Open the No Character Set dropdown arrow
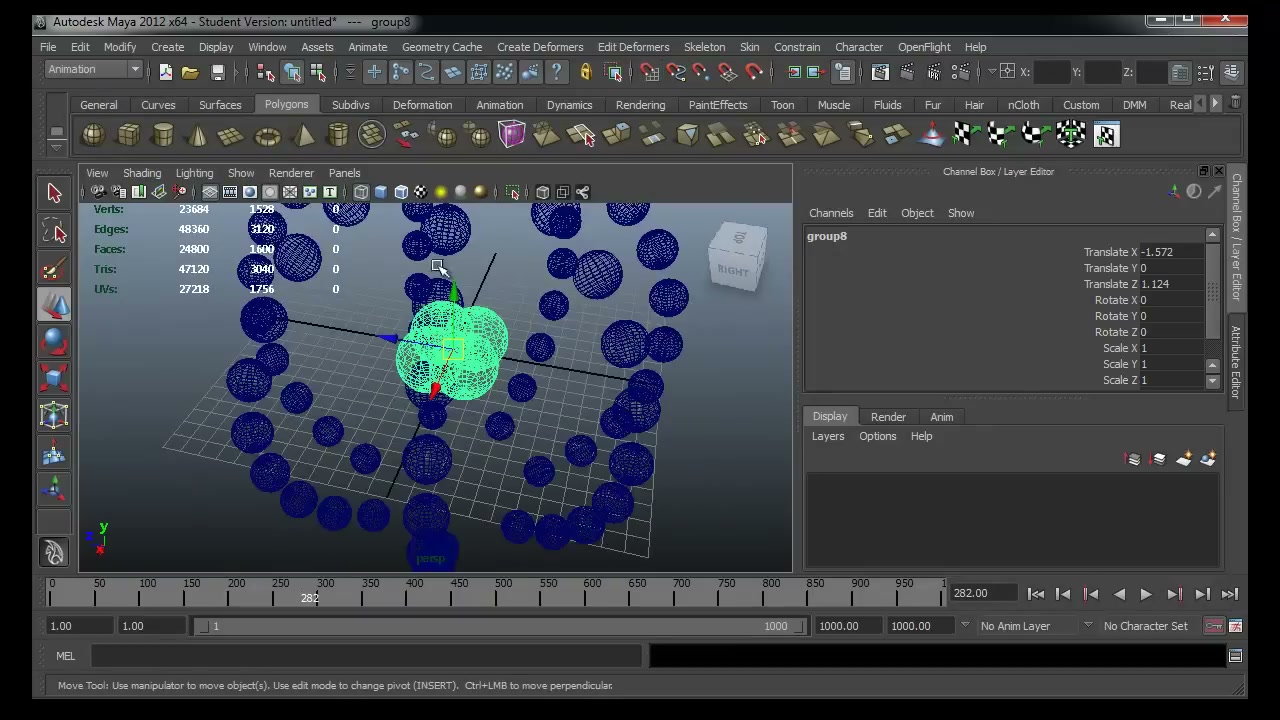The image size is (1280, 720). tap(1090, 626)
